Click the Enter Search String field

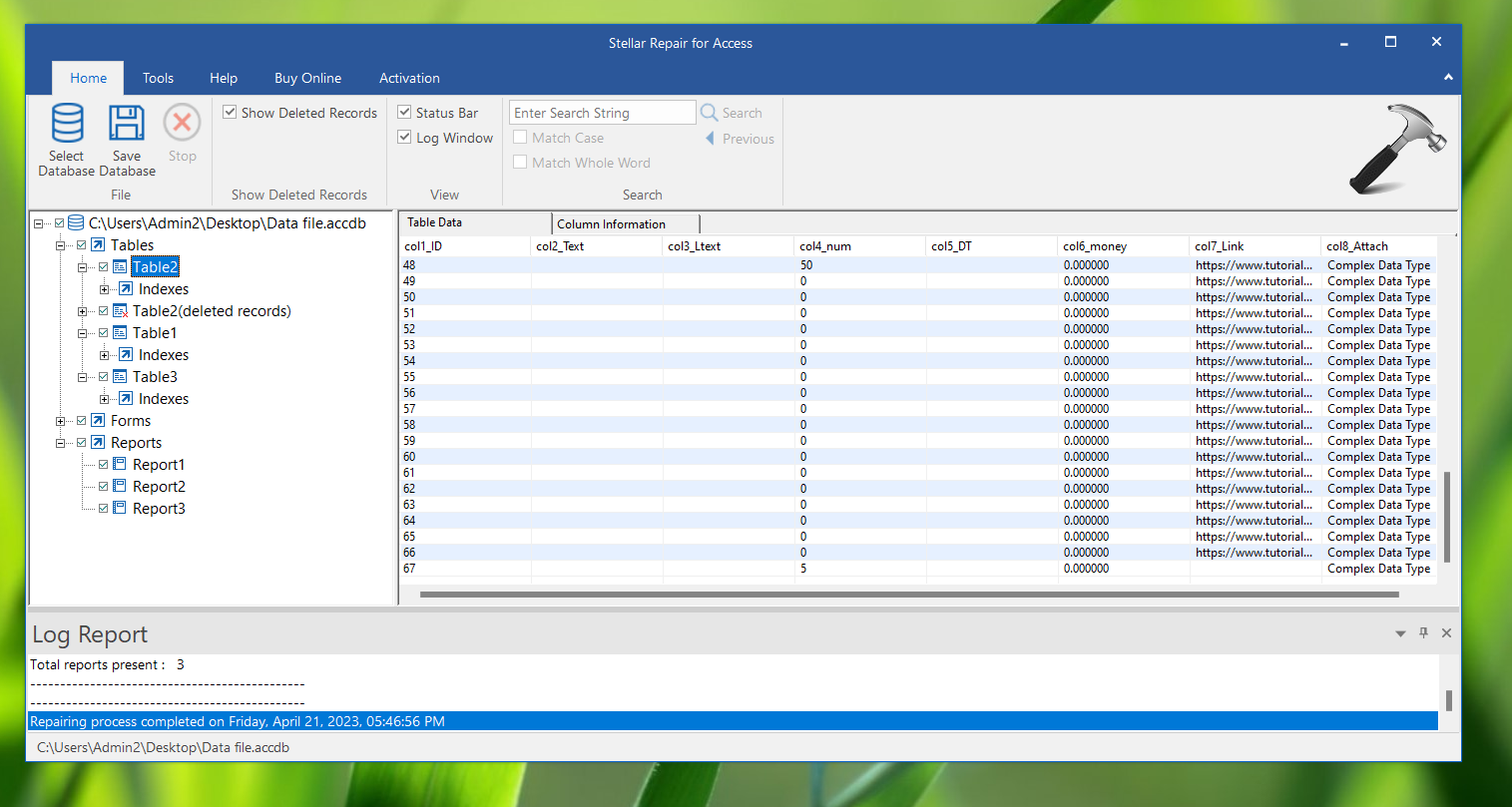click(602, 113)
